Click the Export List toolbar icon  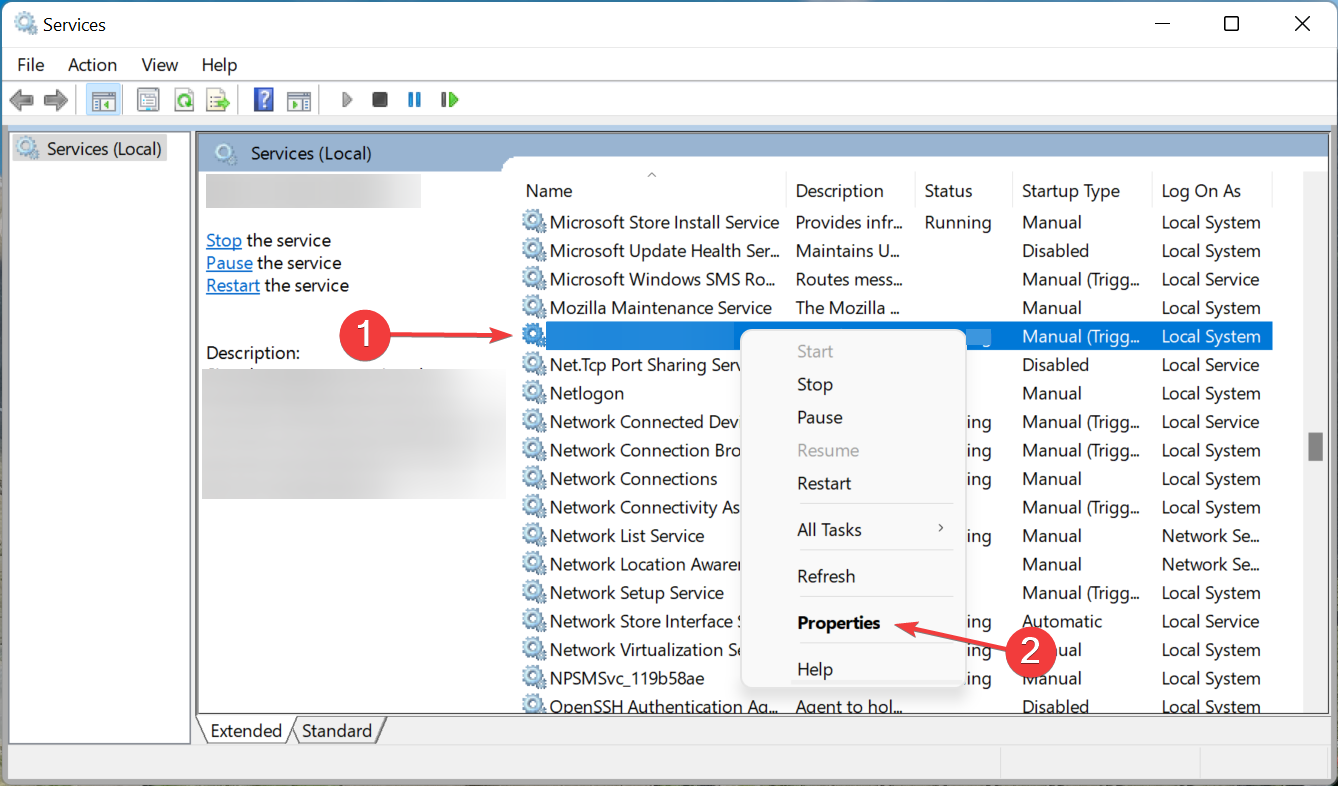tap(218, 100)
